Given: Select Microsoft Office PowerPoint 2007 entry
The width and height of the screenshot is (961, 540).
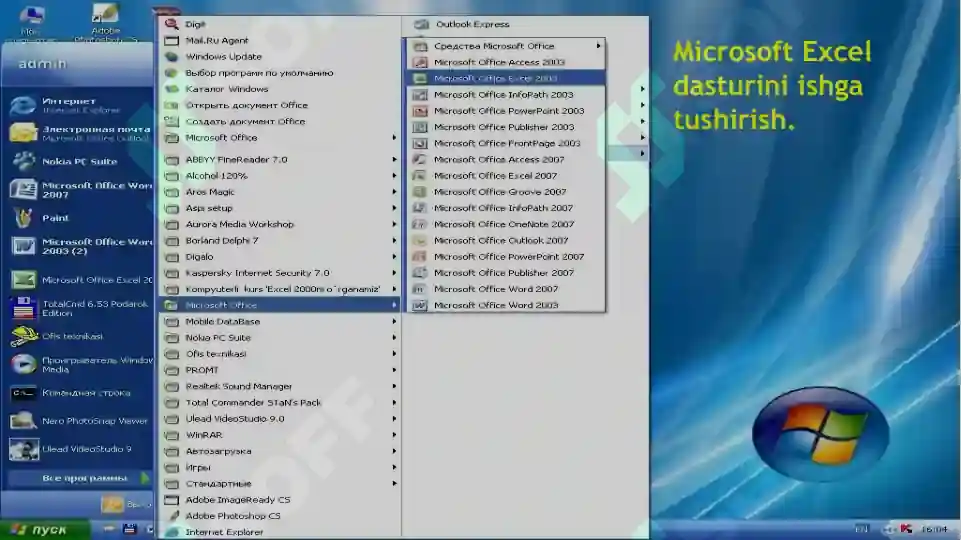Looking at the screenshot, I should [x=506, y=257].
